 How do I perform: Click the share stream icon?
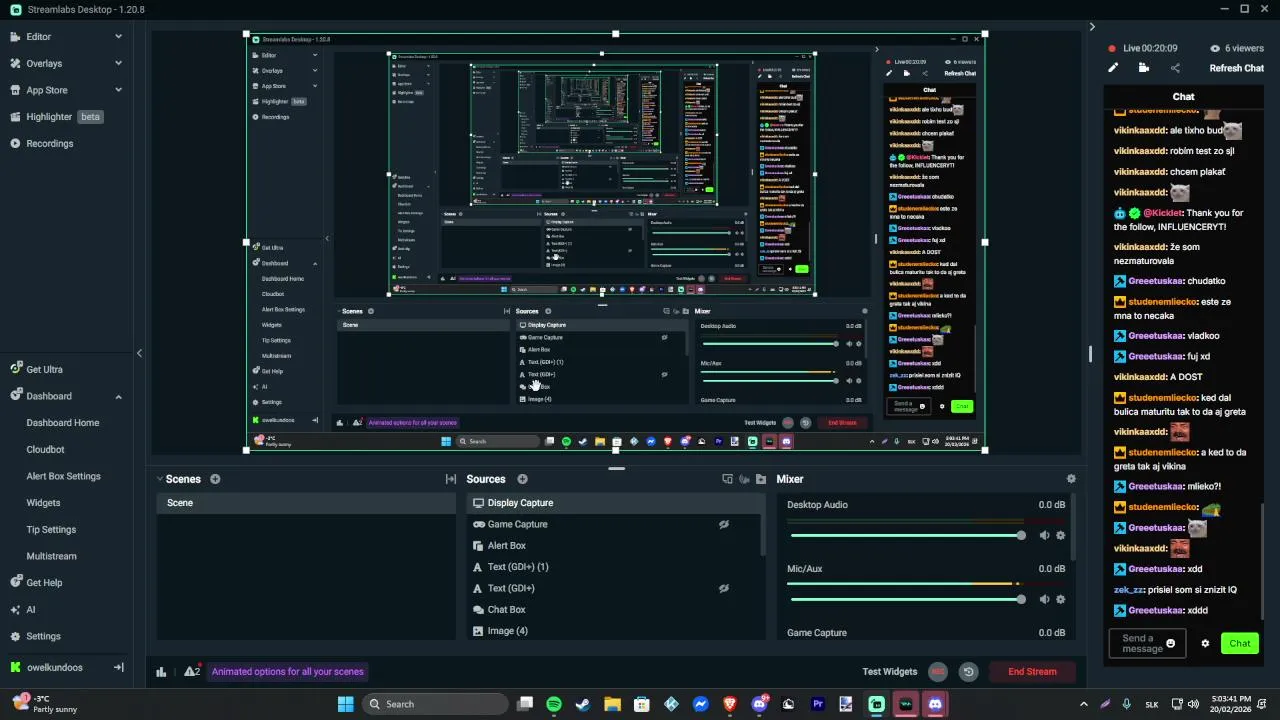point(1175,68)
